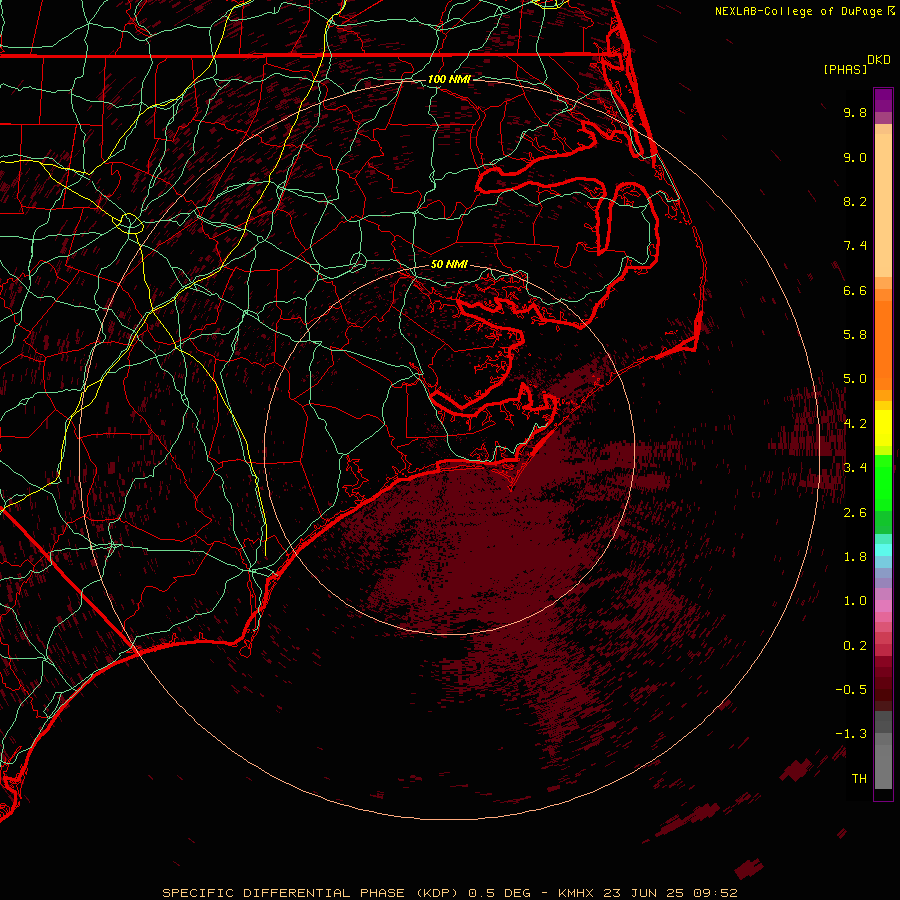This screenshot has height=900, width=900.
Task: Click the 3.4 scale value
Action: point(855,468)
